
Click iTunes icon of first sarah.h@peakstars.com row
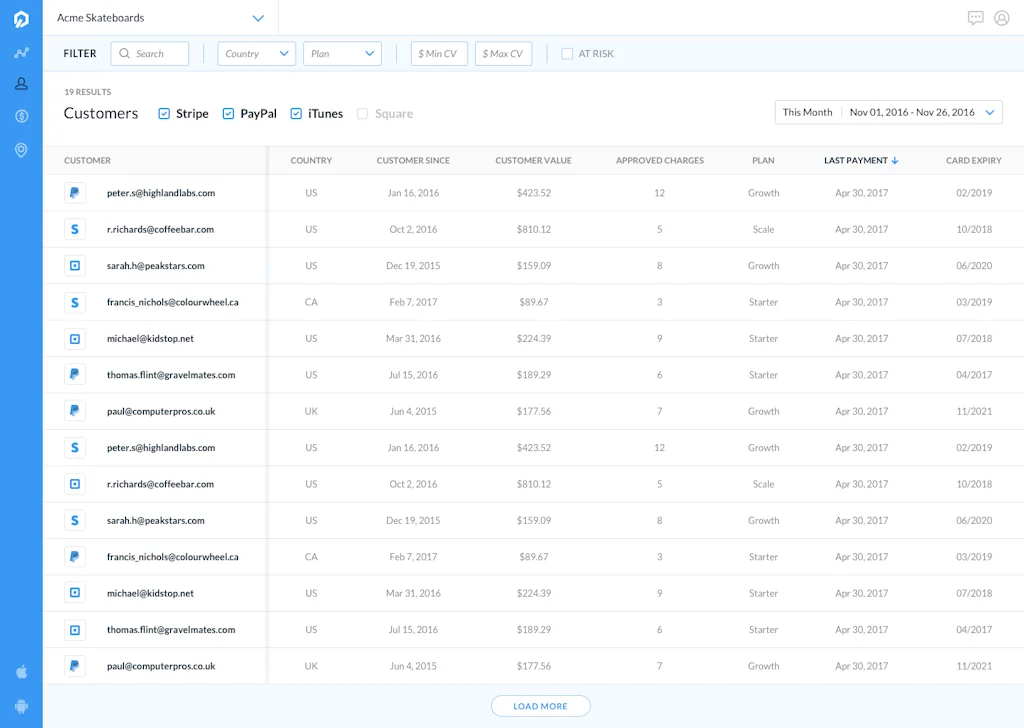pyautogui.click(x=74, y=266)
